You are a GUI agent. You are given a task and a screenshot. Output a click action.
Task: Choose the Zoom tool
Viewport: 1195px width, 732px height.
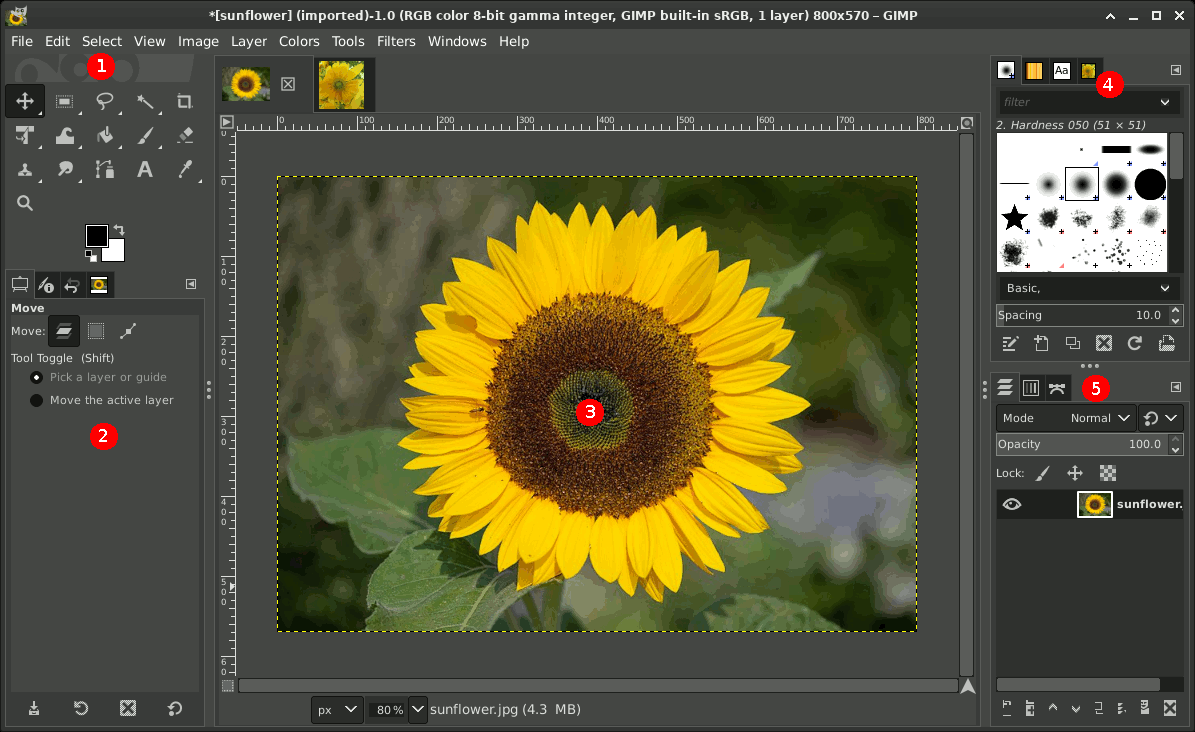(x=25, y=202)
